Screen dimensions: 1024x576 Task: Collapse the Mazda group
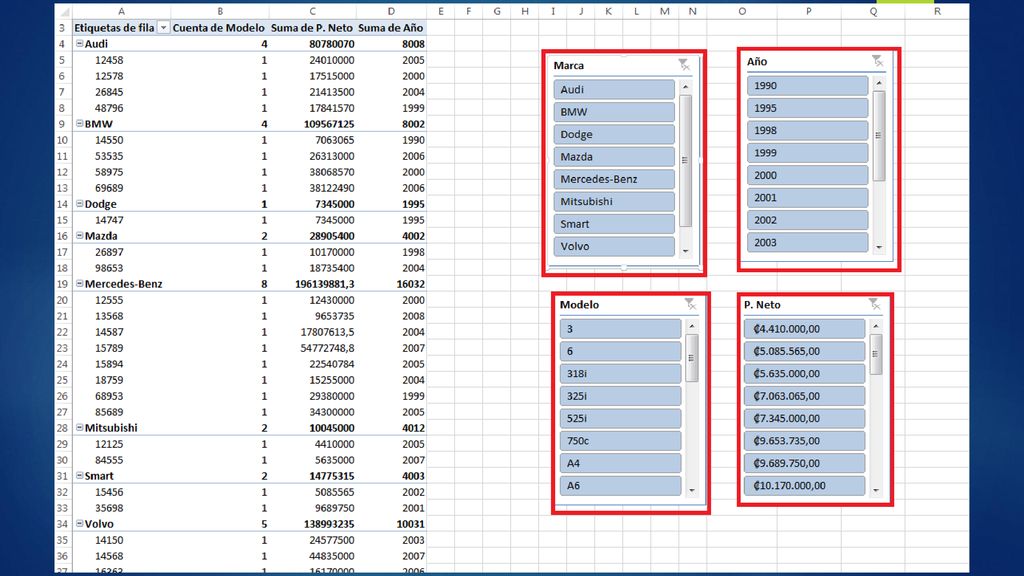point(80,236)
